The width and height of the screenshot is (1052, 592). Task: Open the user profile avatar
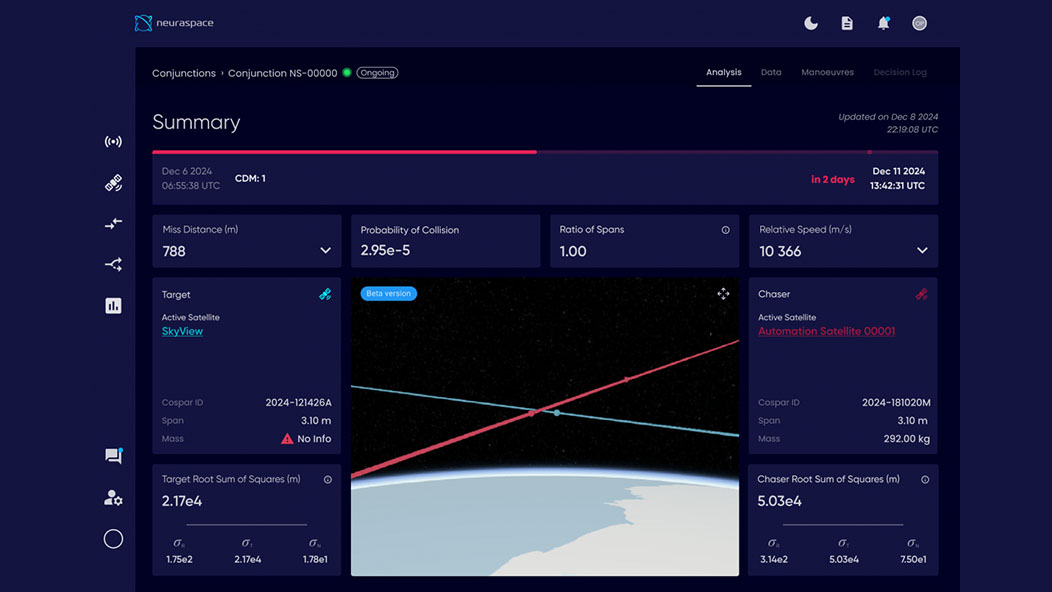[x=919, y=23]
